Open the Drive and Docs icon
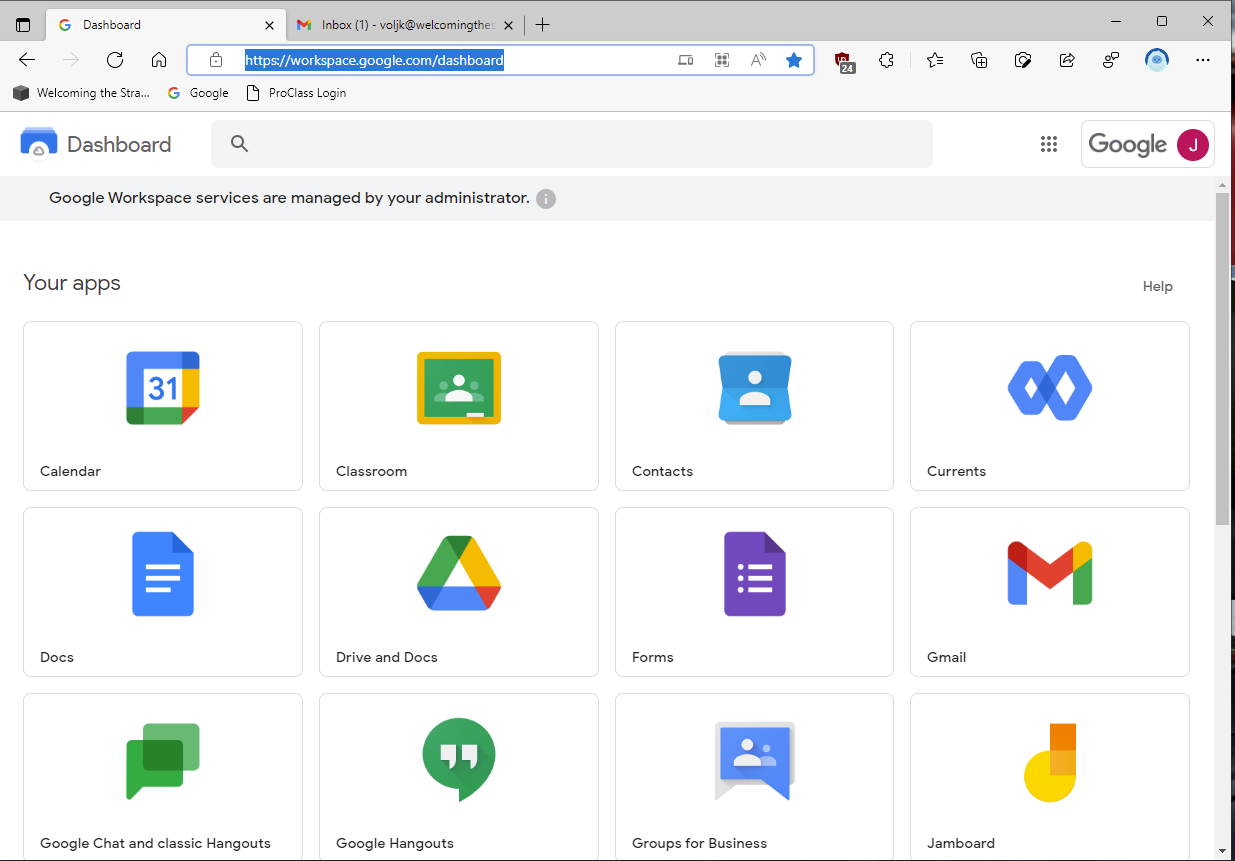1235x861 pixels. point(459,573)
